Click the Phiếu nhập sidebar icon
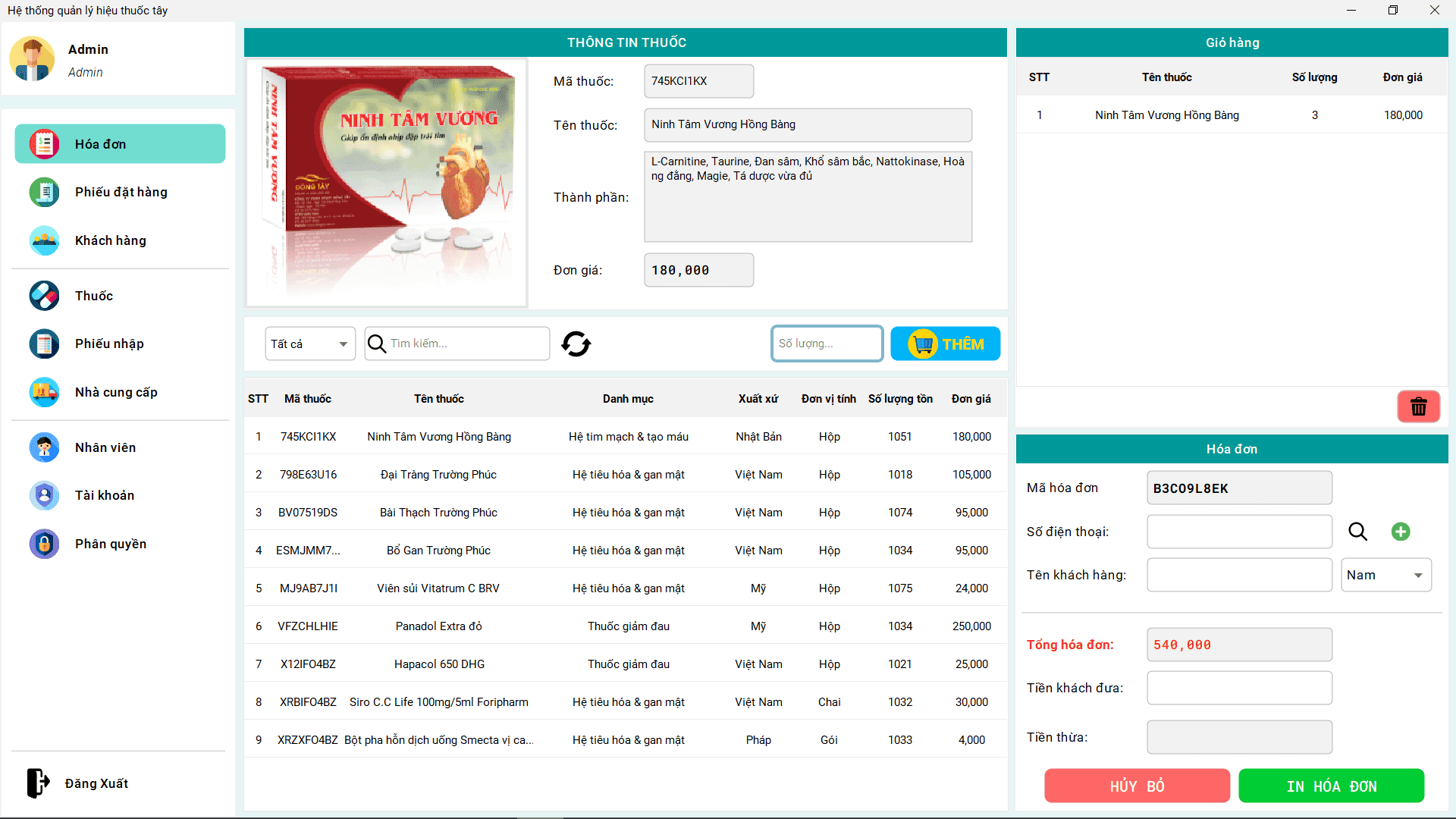This screenshot has width=1456, height=819. click(45, 343)
